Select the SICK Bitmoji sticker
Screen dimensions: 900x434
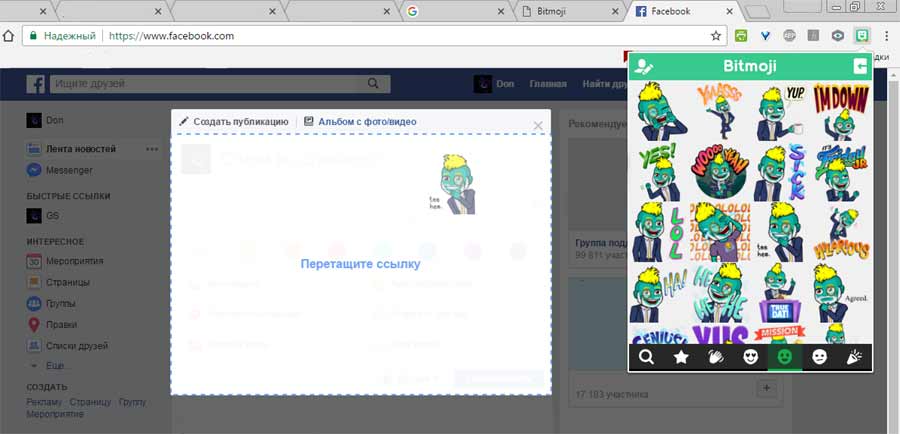(x=780, y=172)
